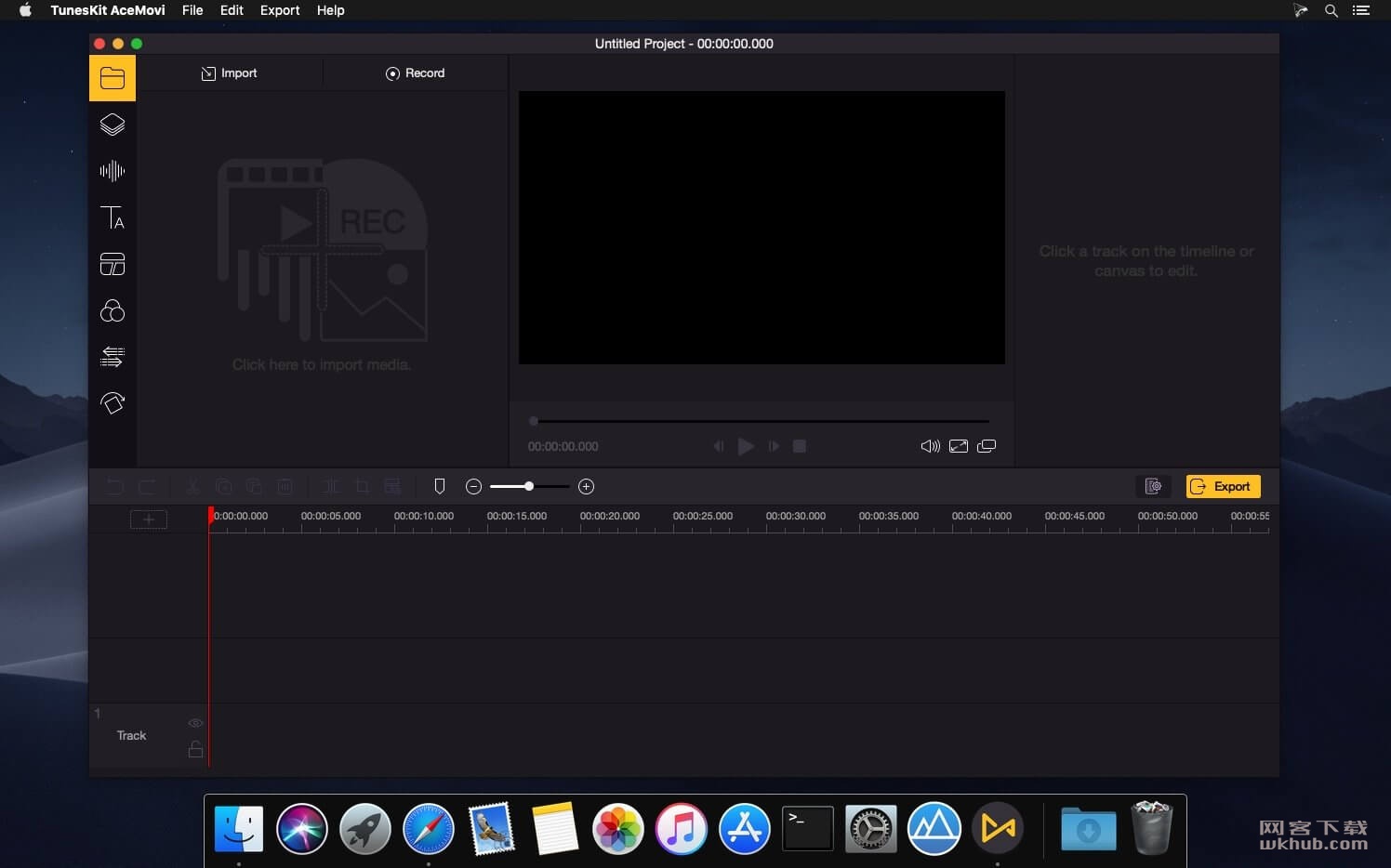Click the timeline zoom slider
The width and height of the screenshot is (1391, 868).
click(529, 486)
